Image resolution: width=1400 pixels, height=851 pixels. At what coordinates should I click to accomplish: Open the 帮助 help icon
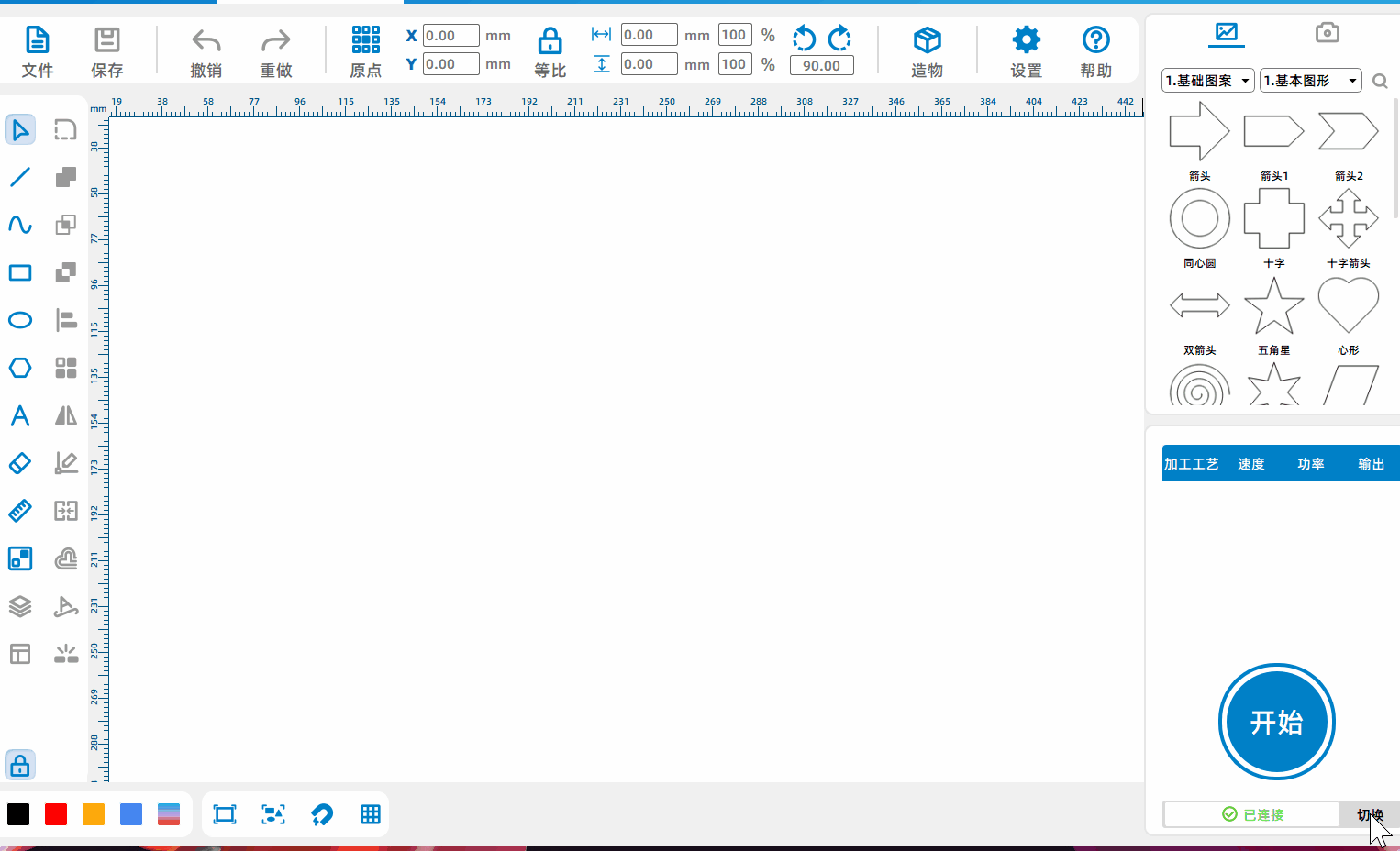(1096, 51)
